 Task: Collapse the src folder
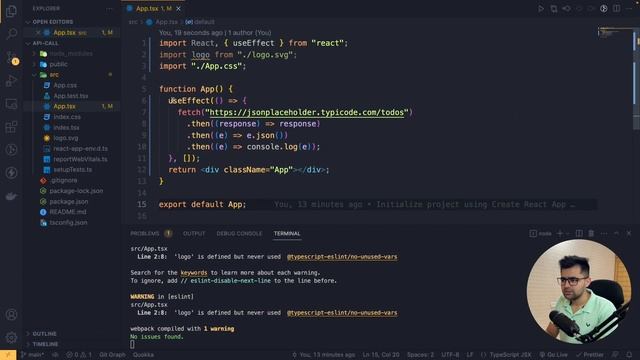pos(49,75)
